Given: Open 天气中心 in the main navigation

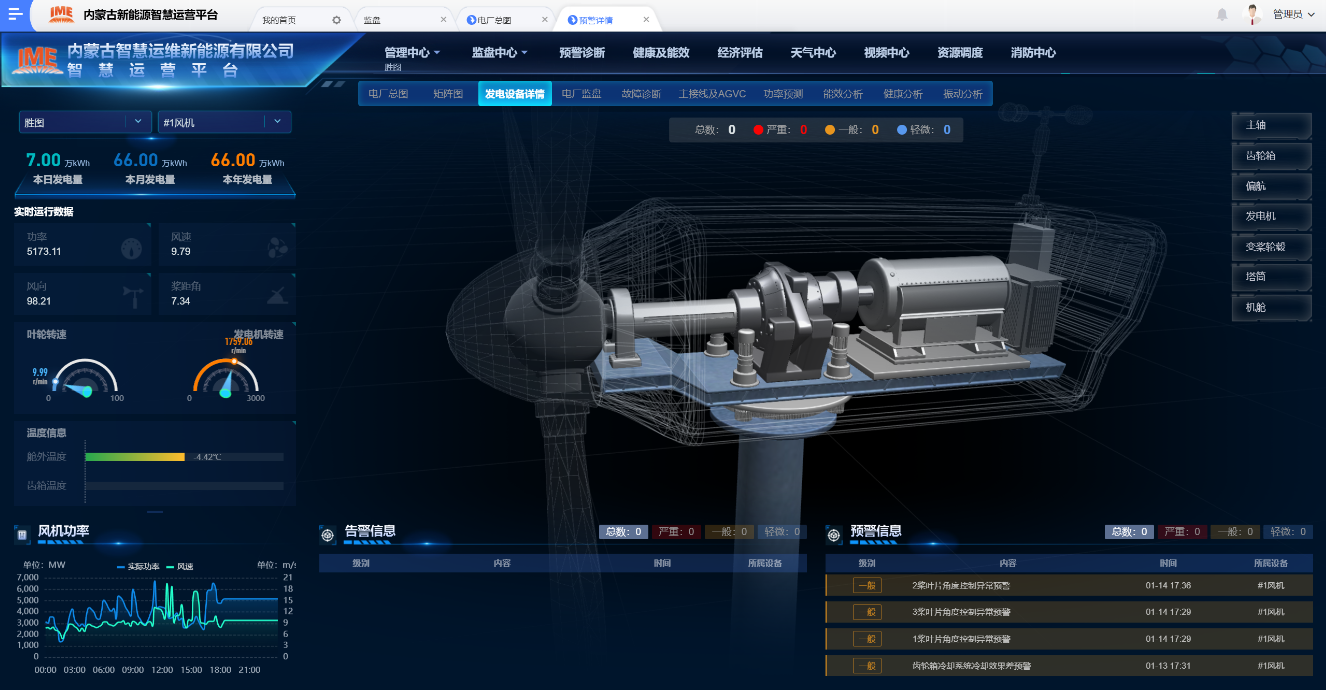Looking at the screenshot, I should [x=812, y=53].
